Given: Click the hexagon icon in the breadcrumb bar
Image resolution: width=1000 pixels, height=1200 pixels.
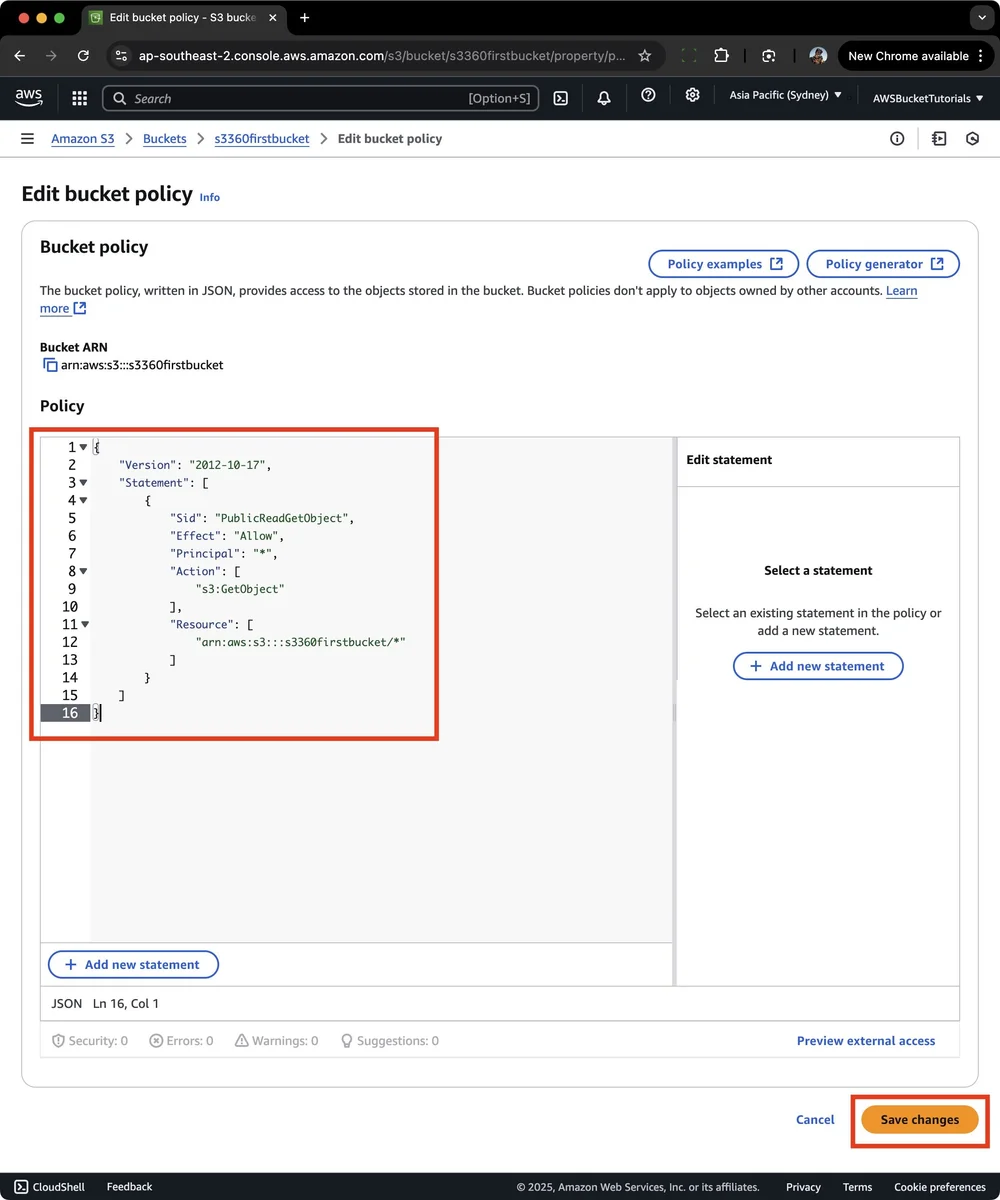Looking at the screenshot, I should (972, 139).
